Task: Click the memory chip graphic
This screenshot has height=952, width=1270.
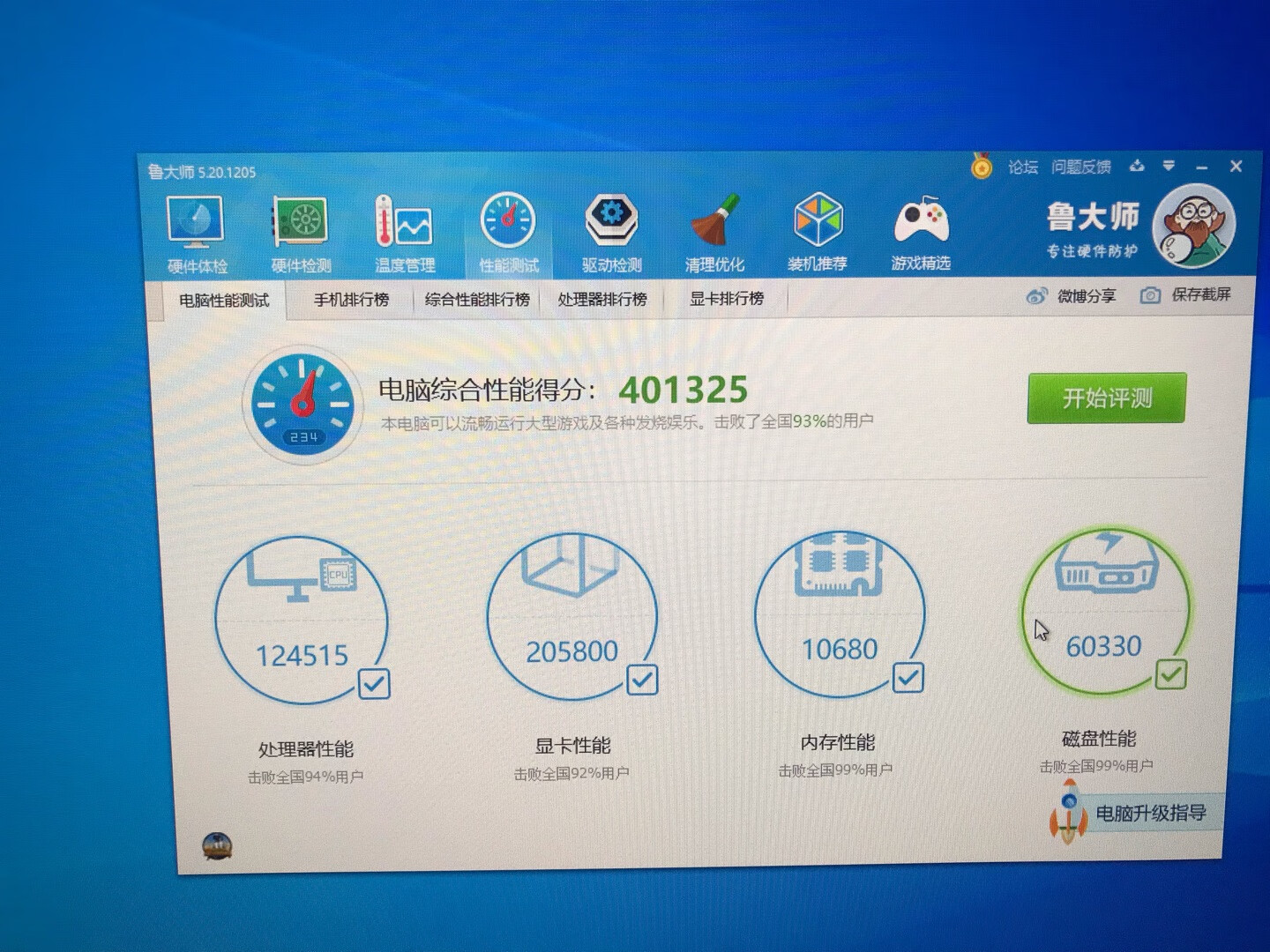Action: (x=839, y=564)
